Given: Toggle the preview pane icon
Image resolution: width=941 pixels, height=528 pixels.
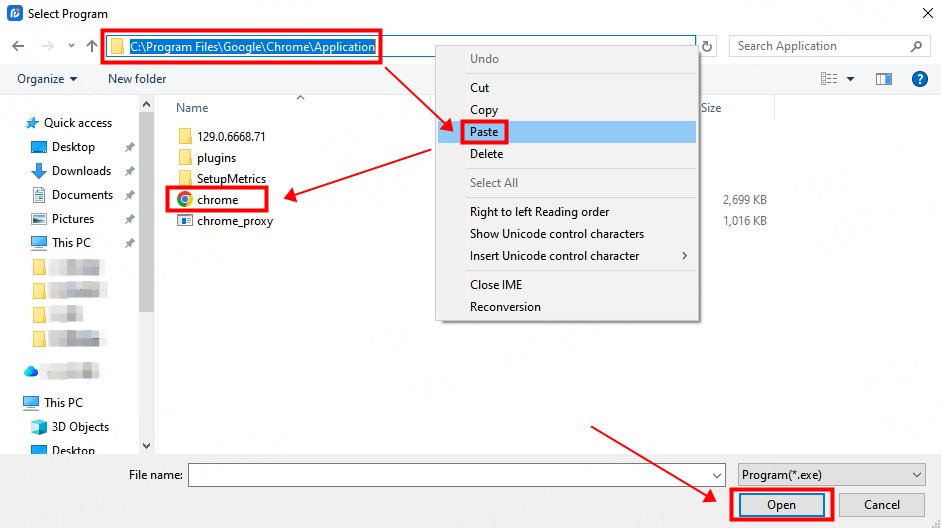Looking at the screenshot, I should pyautogui.click(x=884, y=79).
